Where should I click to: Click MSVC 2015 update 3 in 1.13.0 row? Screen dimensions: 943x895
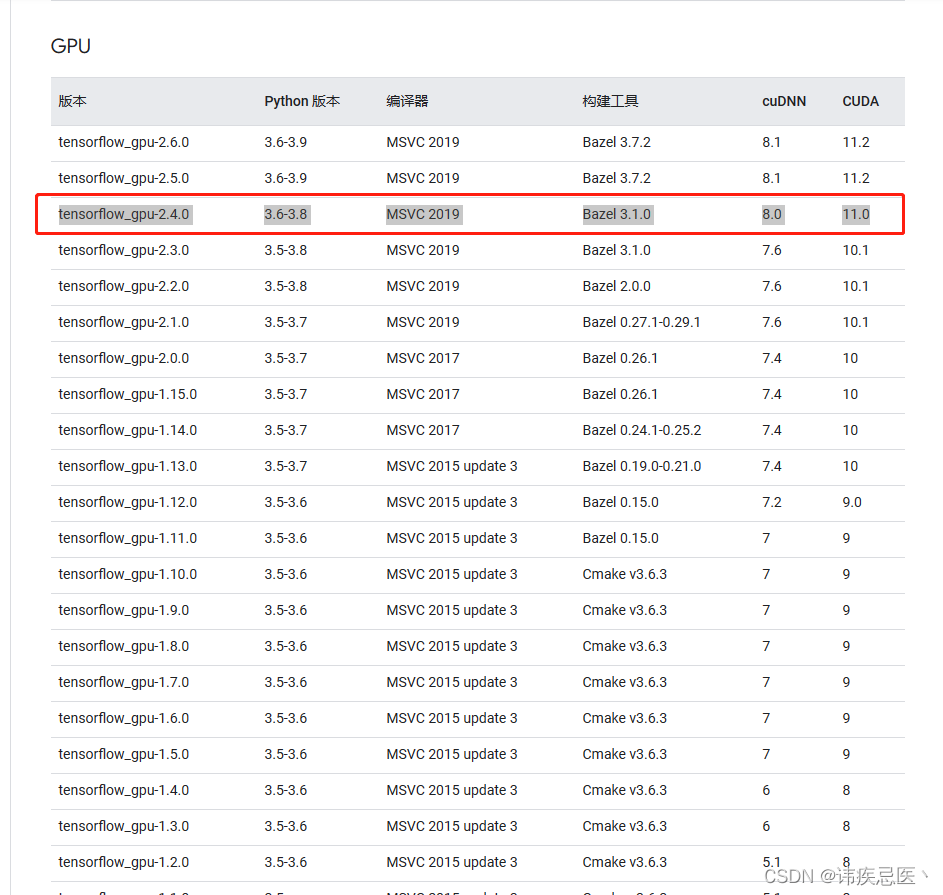coord(452,466)
